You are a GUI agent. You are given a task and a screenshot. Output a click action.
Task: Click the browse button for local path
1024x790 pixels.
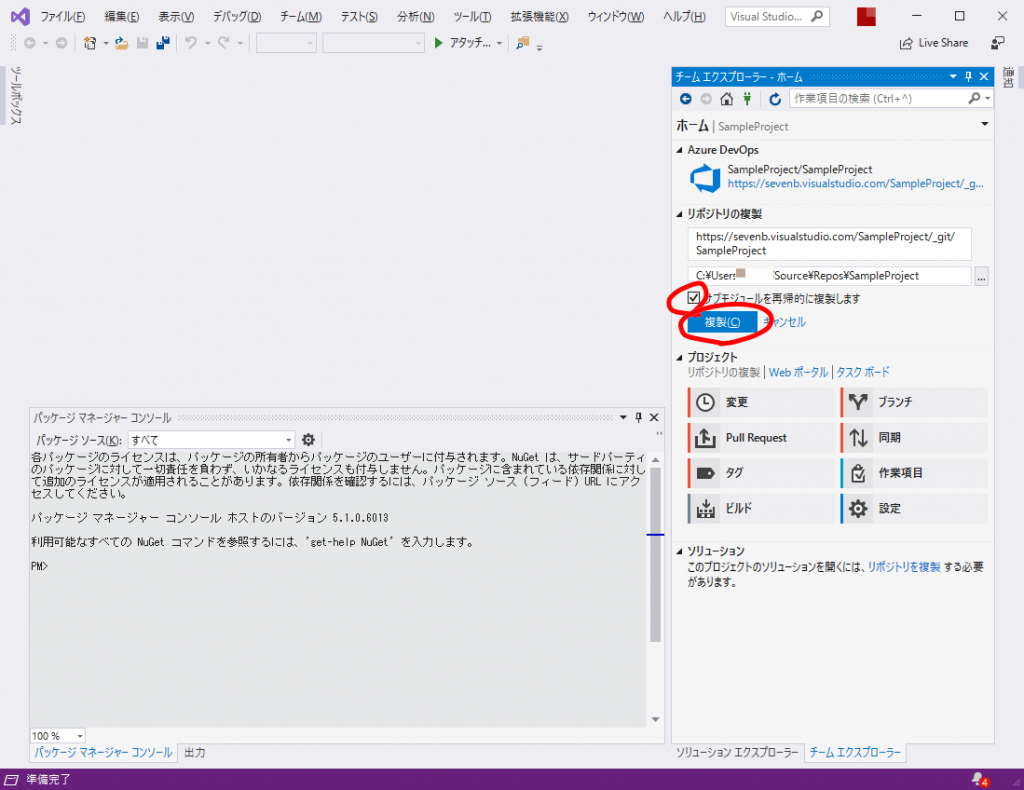981,276
